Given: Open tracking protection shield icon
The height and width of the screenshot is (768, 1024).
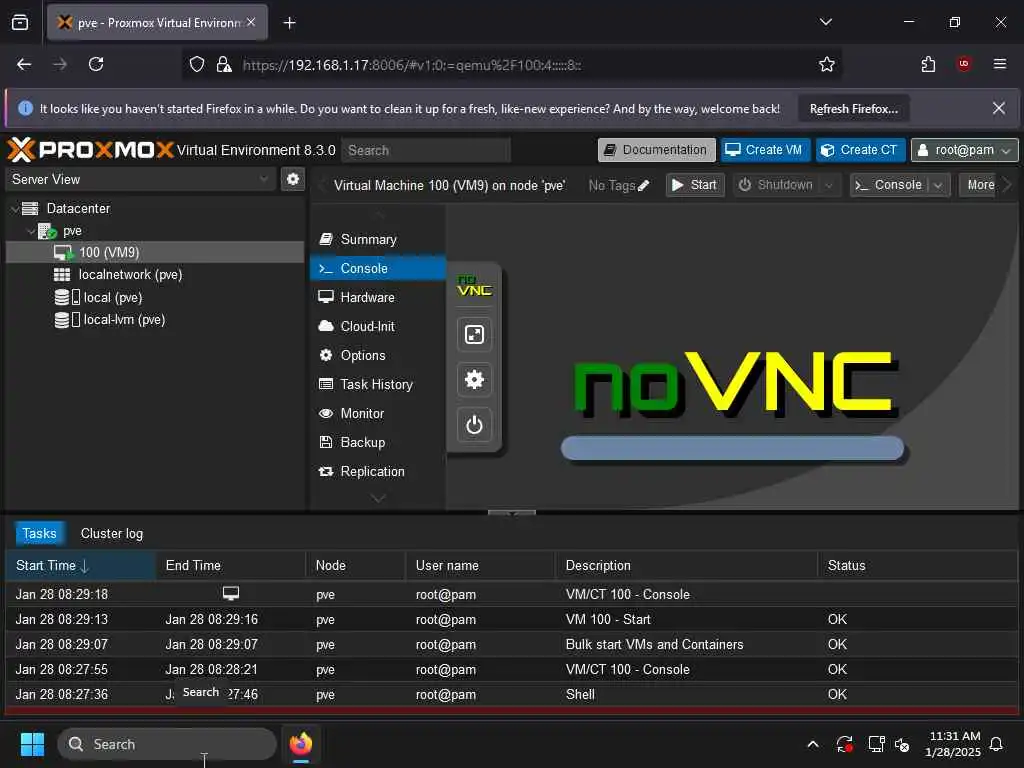Looking at the screenshot, I should click(197, 64).
